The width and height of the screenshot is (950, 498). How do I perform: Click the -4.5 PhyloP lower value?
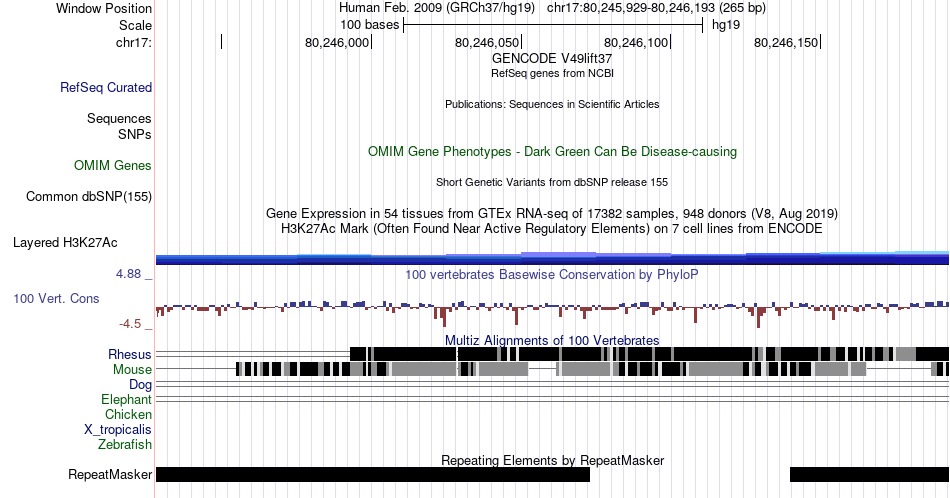(130, 324)
